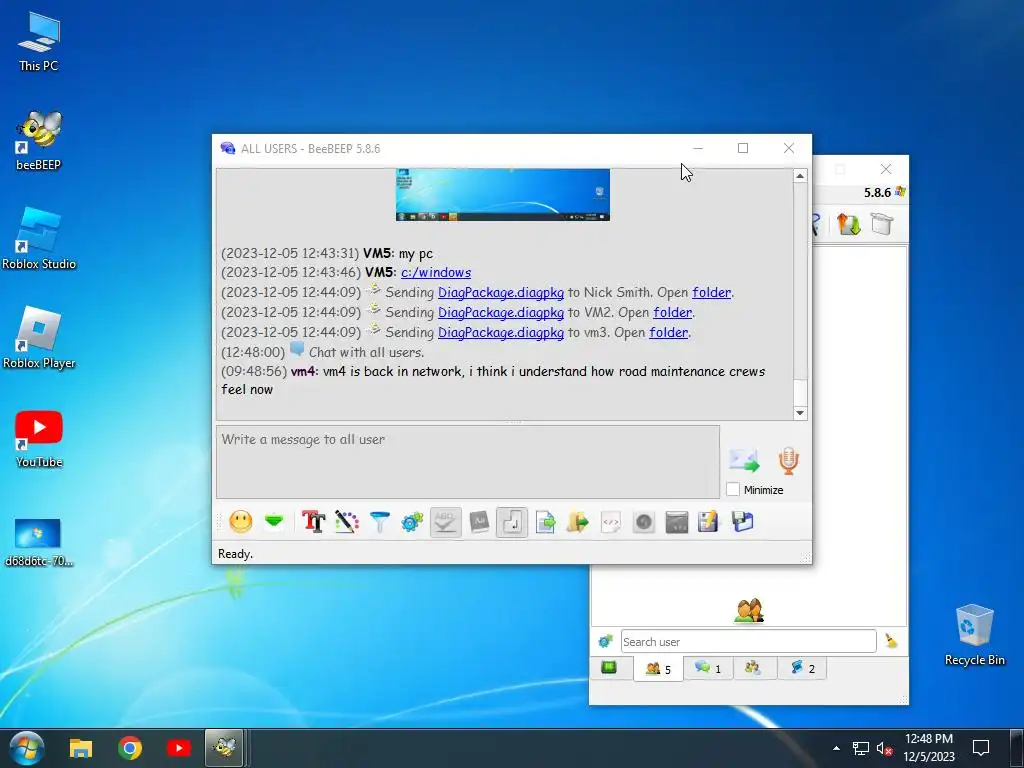Toggle the spell checking (ABC check) button
This screenshot has height=768, width=1024.
[x=445, y=522]
